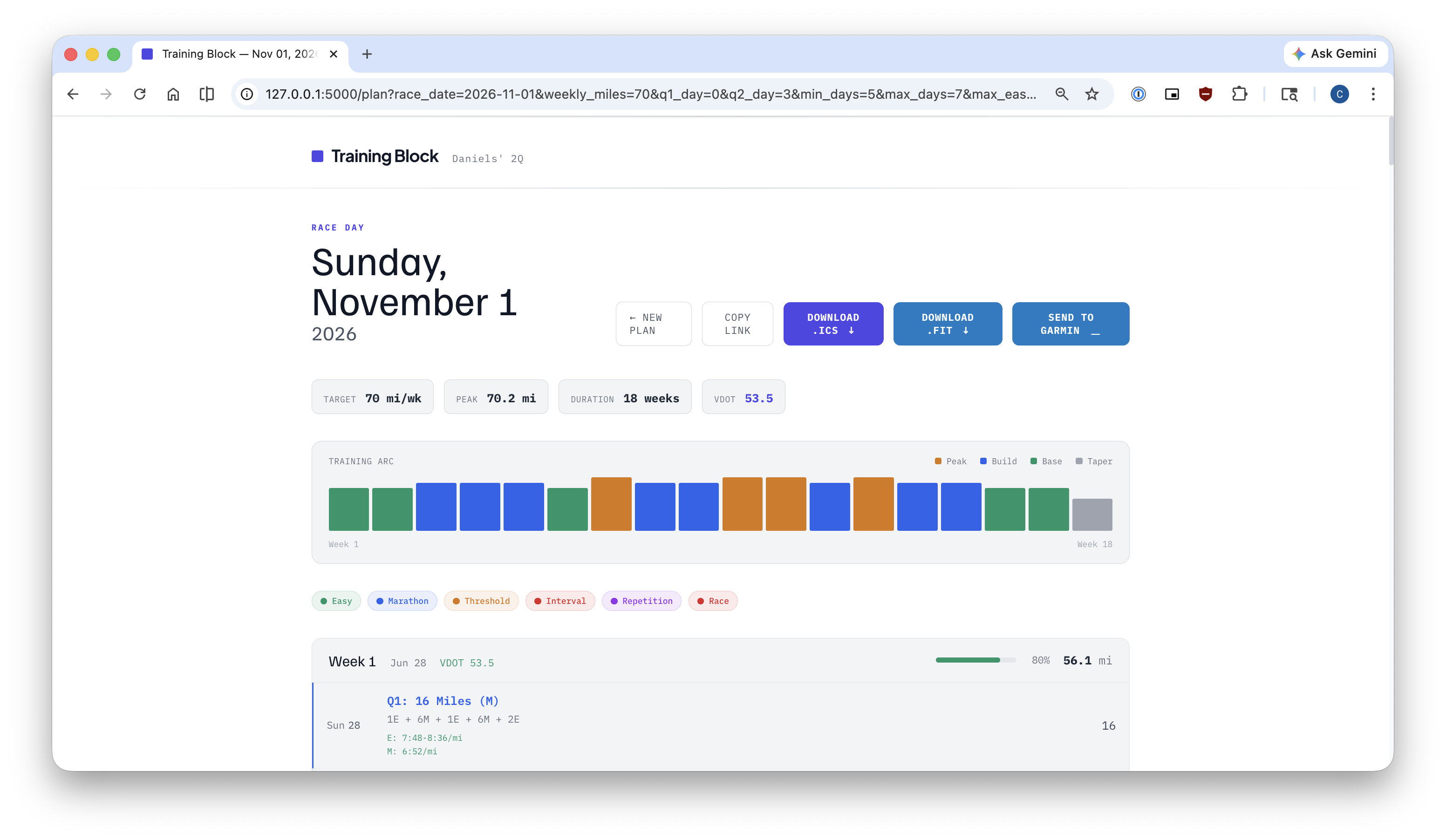Bookmark page with the star icon
This screenshot has width=1446, height=840.
1091,94
